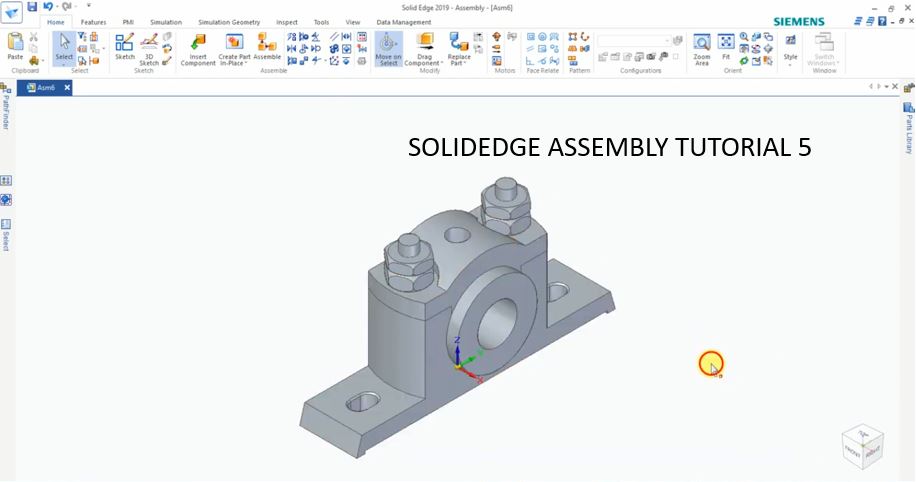
Task: Open the Configurations combo box
Action: (634, 40)
